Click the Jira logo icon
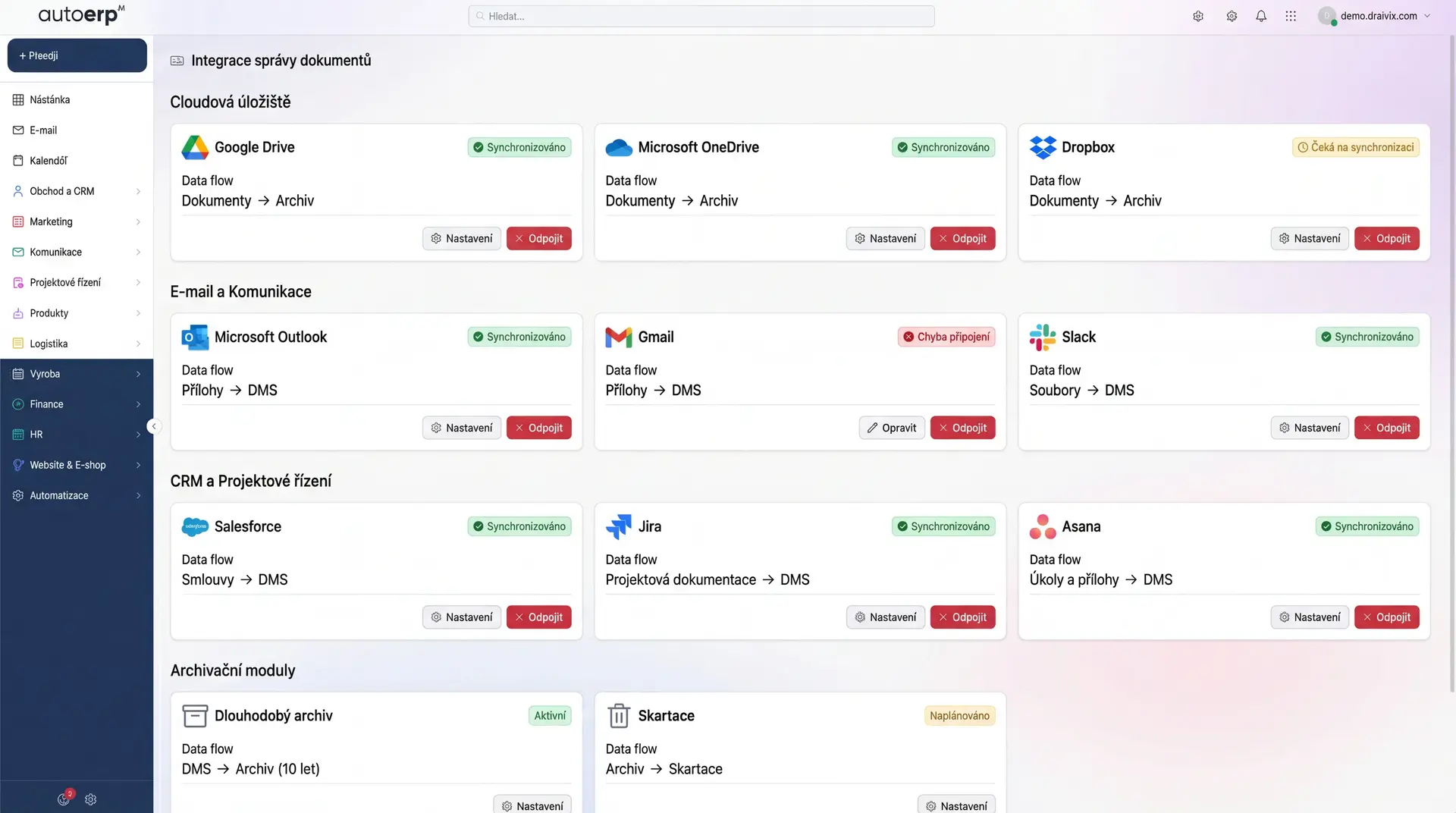Image resolution: width=1456 pixels, height=813 pixels. (x=618, y=526)
